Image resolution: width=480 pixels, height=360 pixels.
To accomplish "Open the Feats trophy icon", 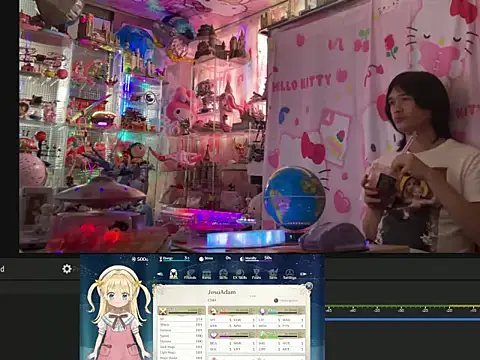I will [256, 274].
